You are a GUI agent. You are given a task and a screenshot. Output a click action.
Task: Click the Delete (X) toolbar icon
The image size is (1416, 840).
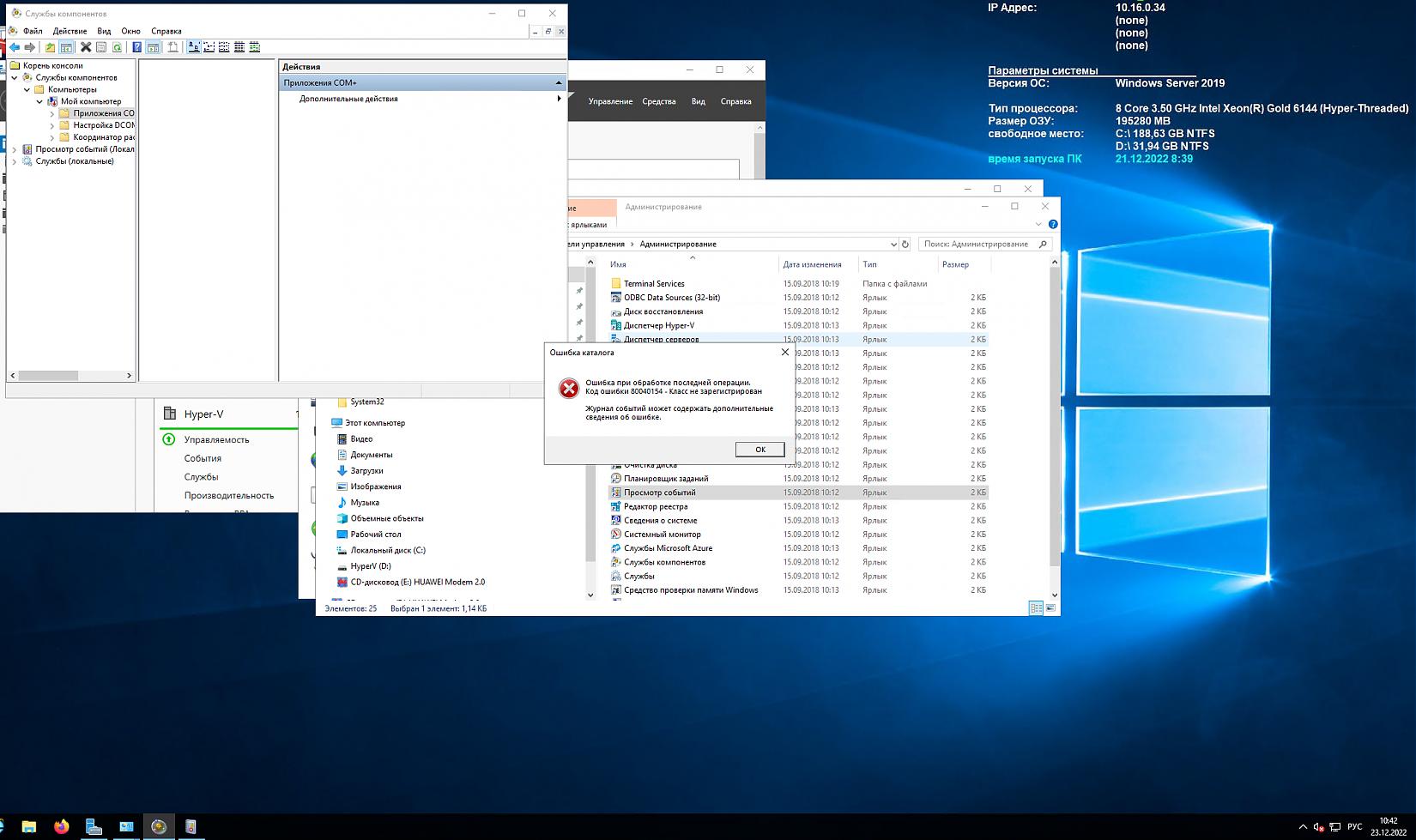86,47
